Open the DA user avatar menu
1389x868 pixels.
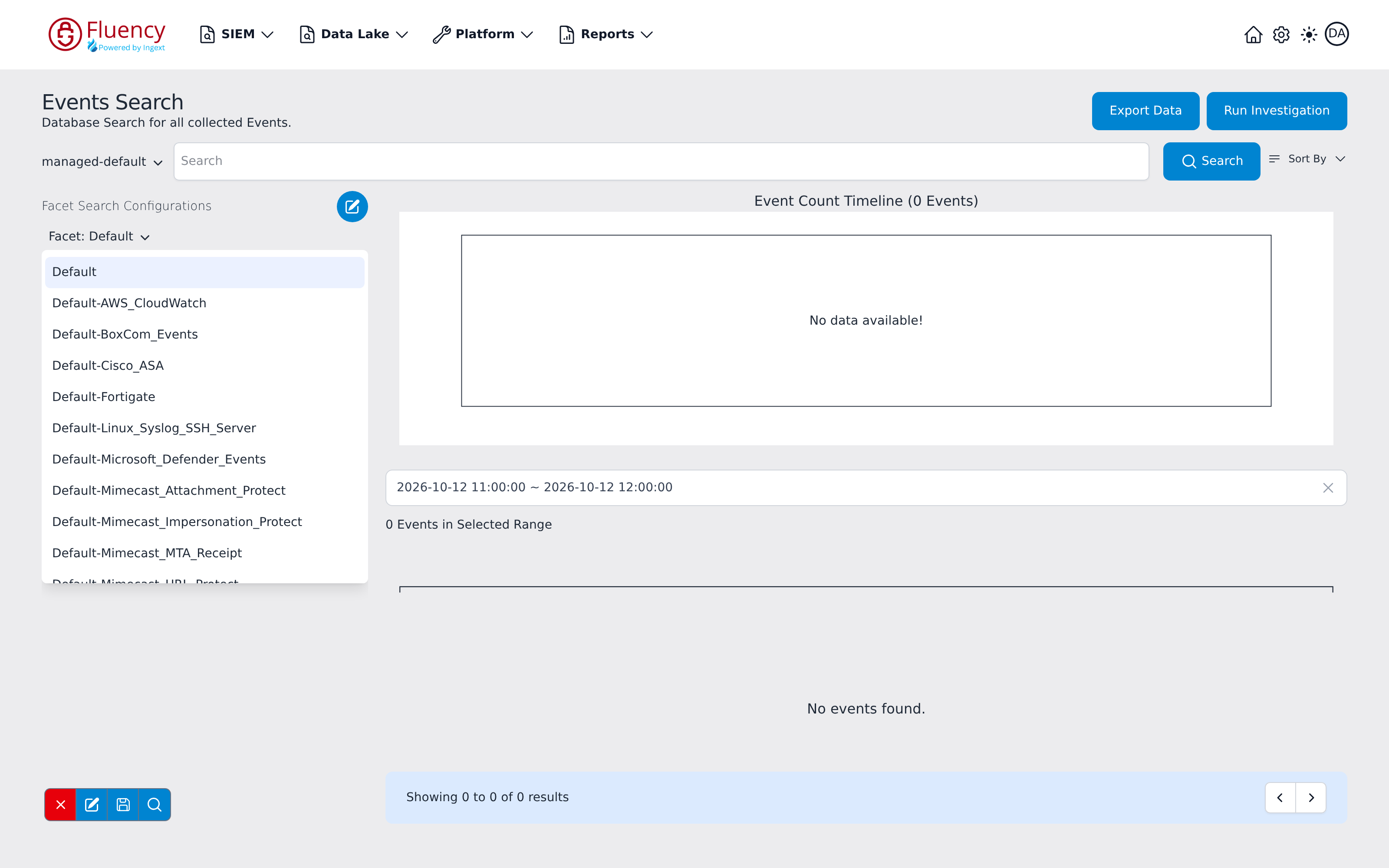click(1337, 34)
